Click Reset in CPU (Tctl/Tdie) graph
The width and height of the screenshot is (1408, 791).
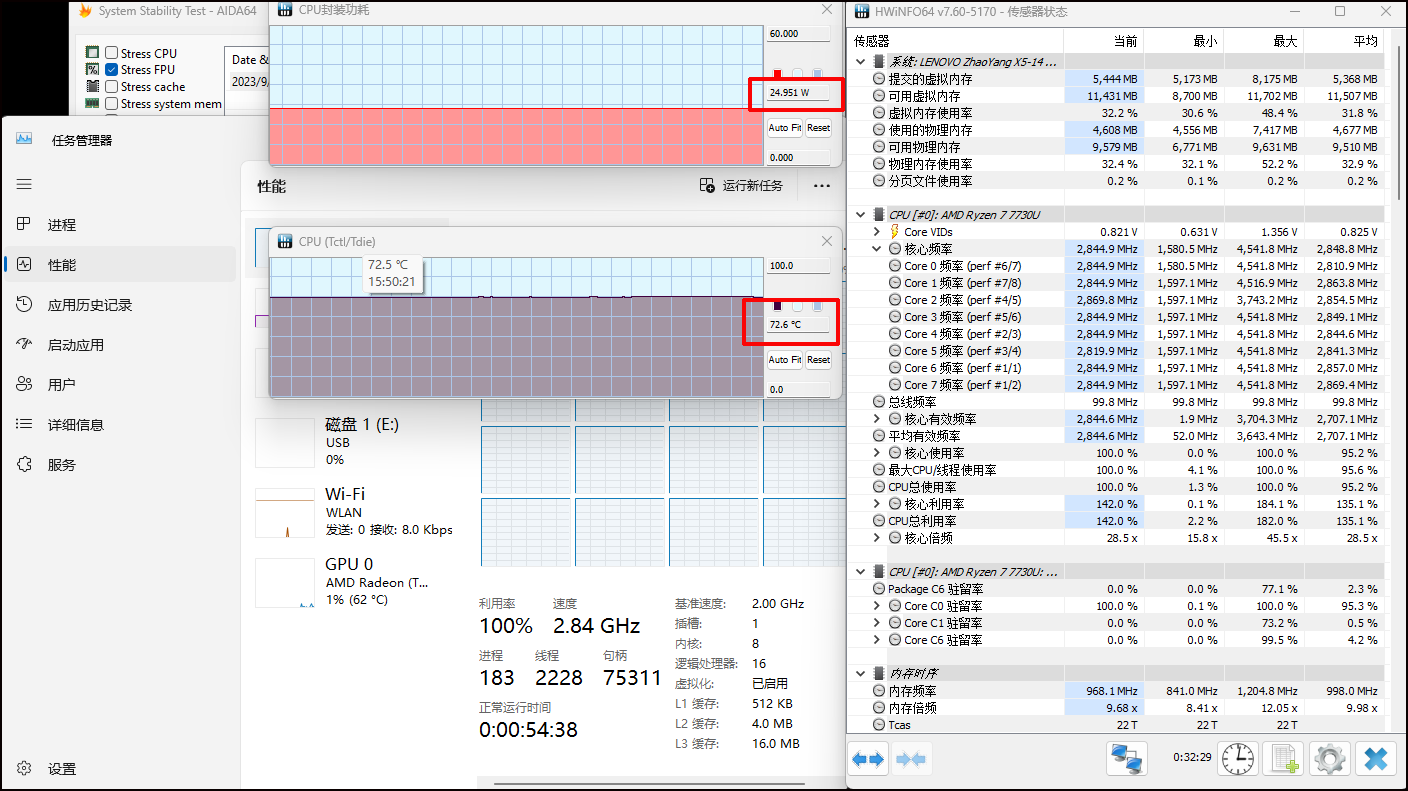818,360
